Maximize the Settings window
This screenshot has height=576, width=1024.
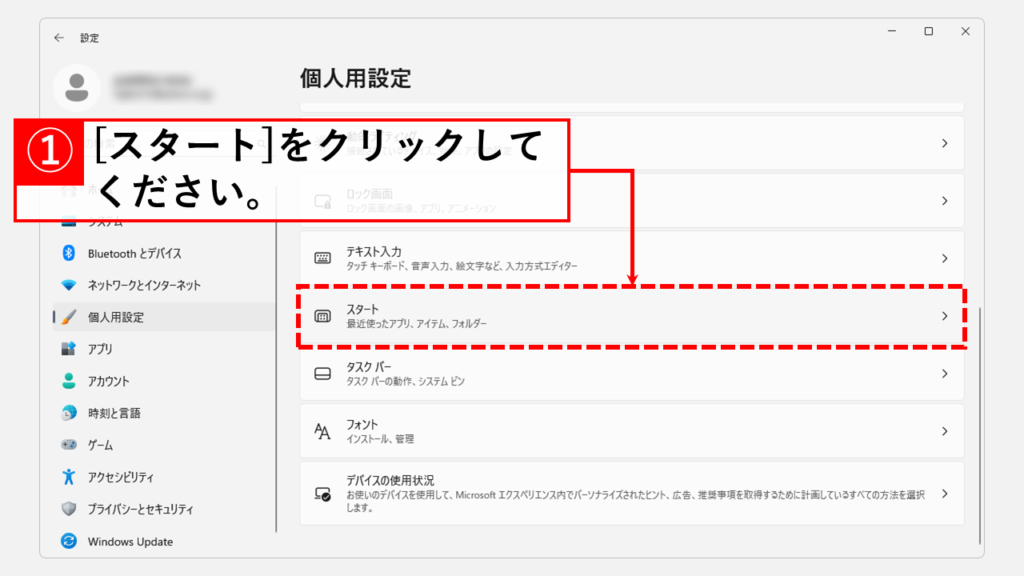click(x=929, y=31)
